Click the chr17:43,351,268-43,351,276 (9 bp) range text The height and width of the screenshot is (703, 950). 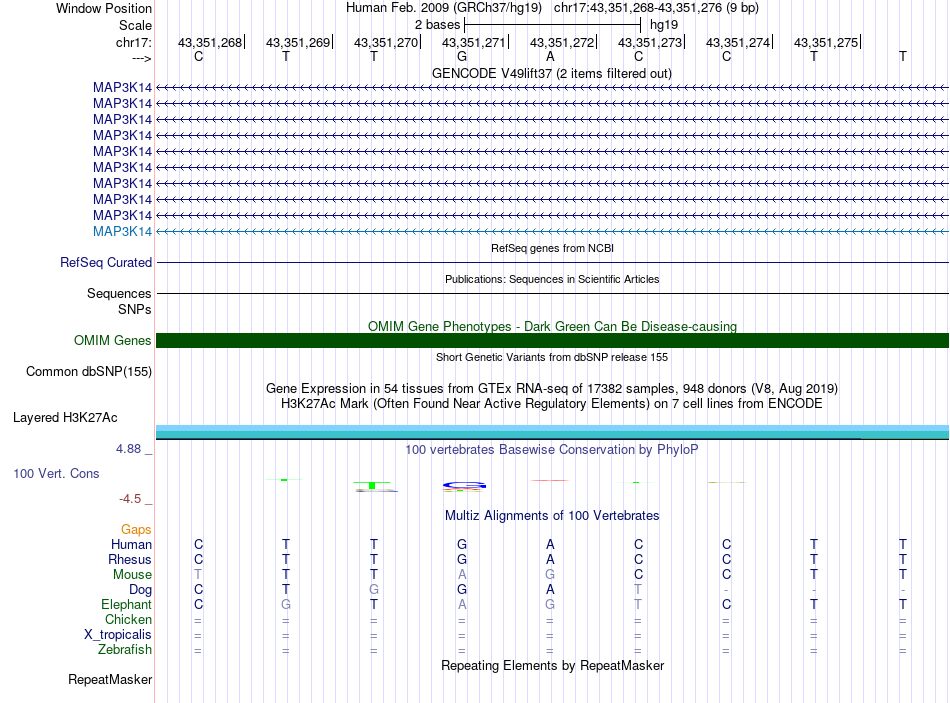click(x=656, y=8)
